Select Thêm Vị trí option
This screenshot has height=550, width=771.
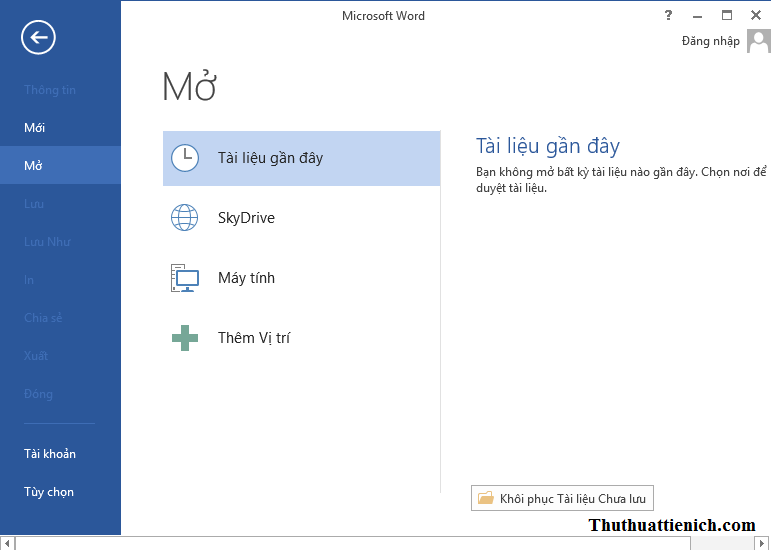pyautogui.click(x=254, y=338)
